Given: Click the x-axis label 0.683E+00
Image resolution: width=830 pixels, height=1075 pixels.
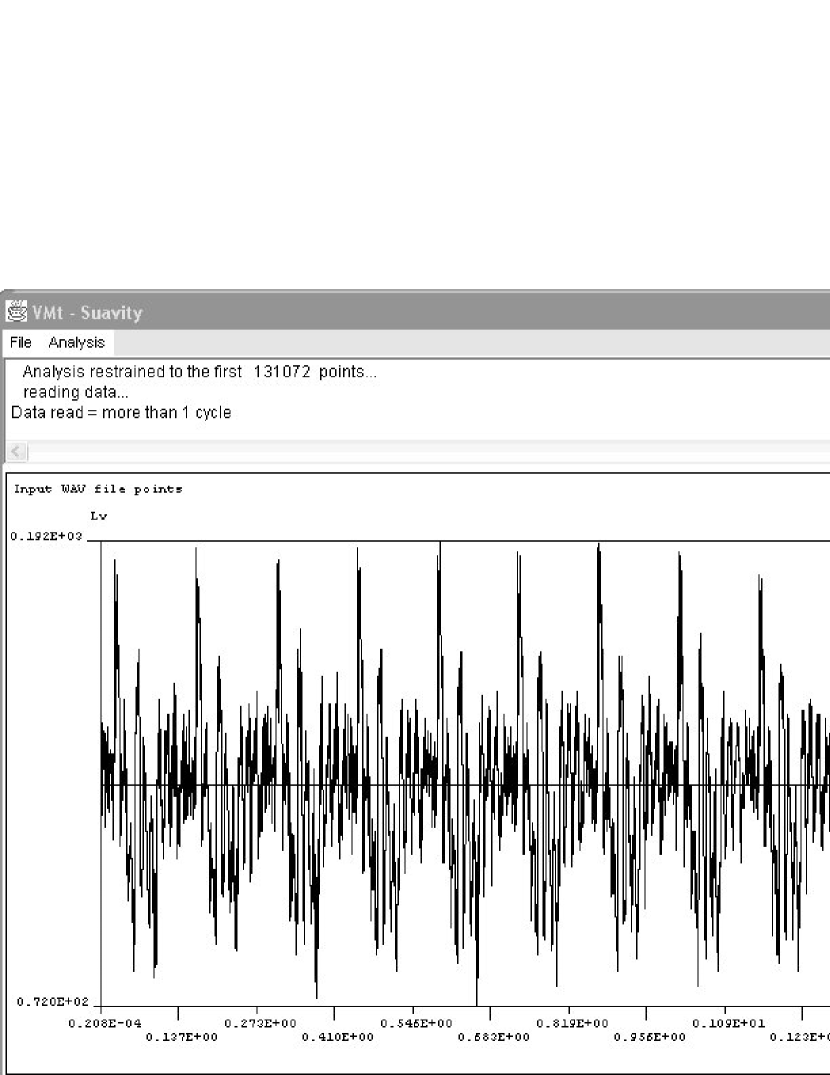Looking at the screenshot, I should click(x=494, y=1037).
